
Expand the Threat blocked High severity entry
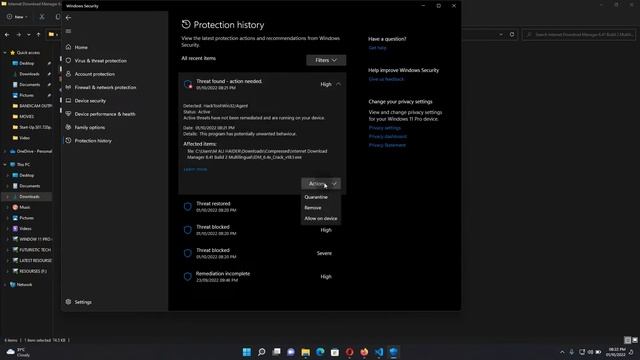click(x=262, y=230)
